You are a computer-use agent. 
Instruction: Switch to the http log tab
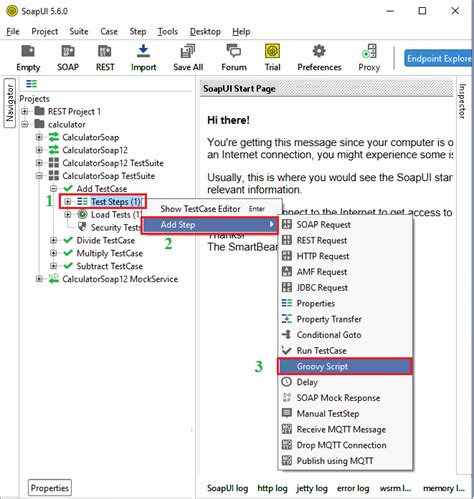click(x=272, y=488)
